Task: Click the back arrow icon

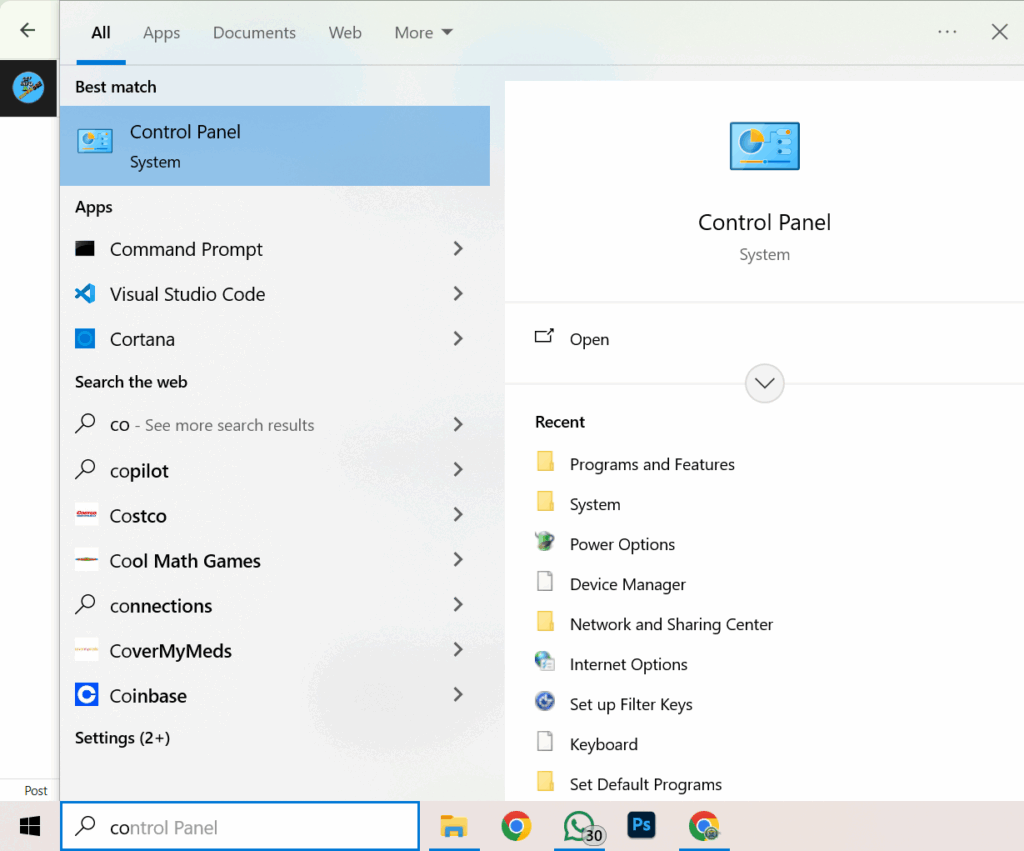Action: [x=27, y=30]
